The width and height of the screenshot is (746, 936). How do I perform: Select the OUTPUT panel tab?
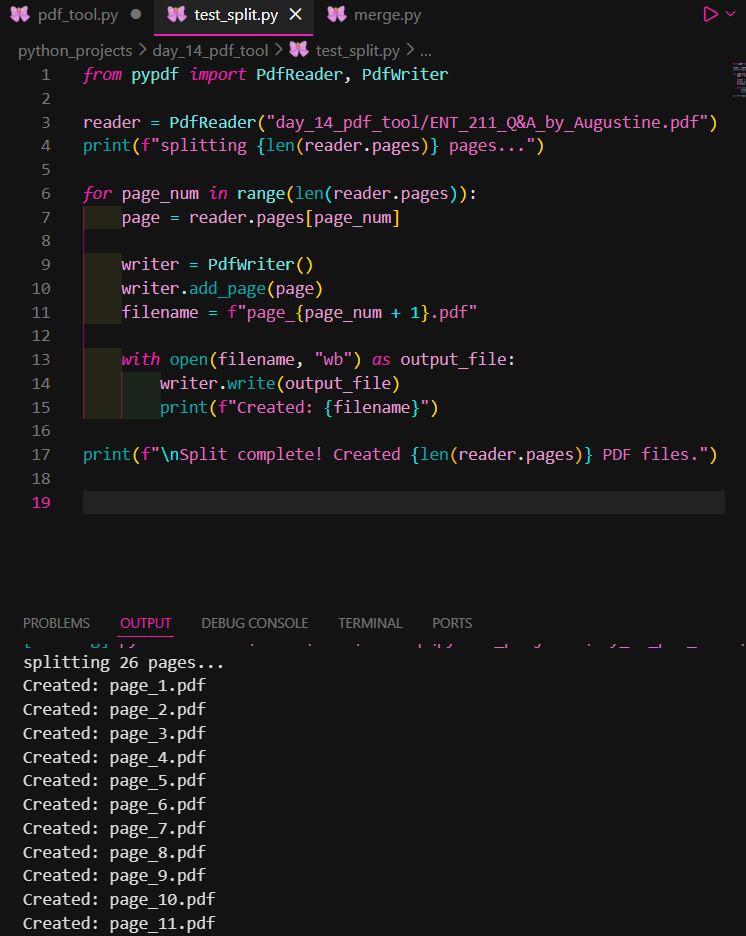pos(146,623)
